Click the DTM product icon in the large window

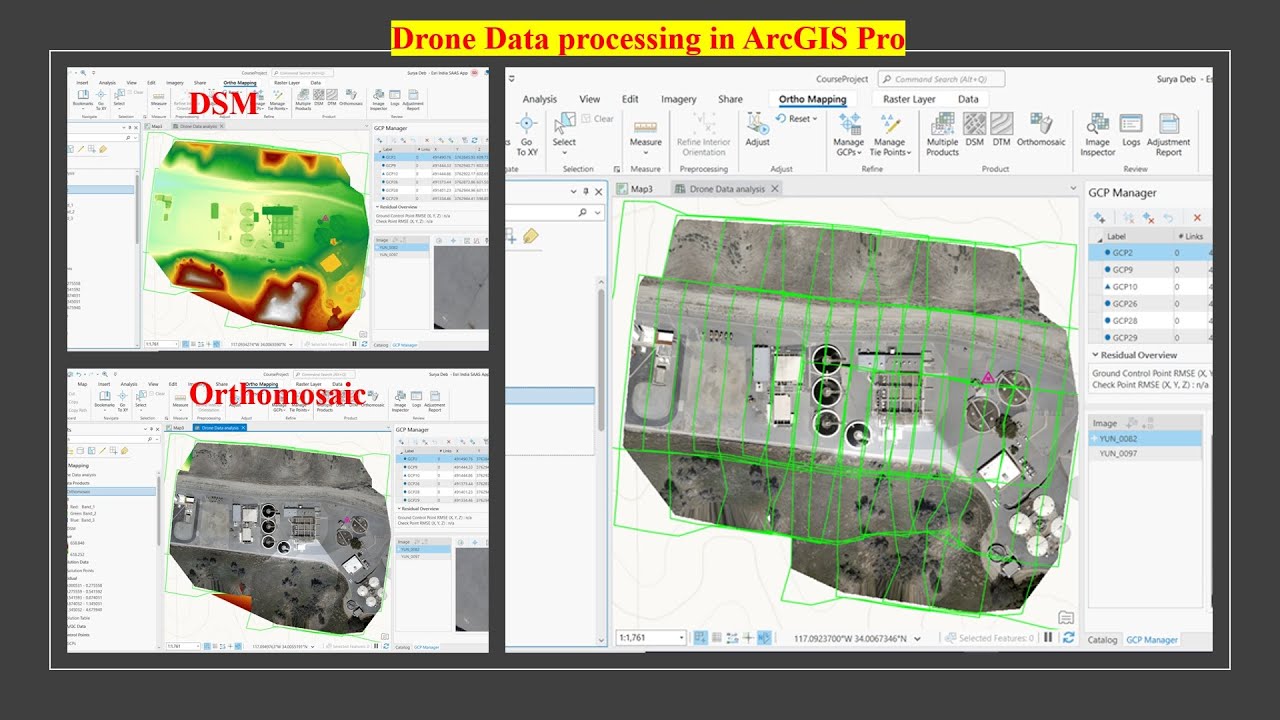tap(1001, 130)
